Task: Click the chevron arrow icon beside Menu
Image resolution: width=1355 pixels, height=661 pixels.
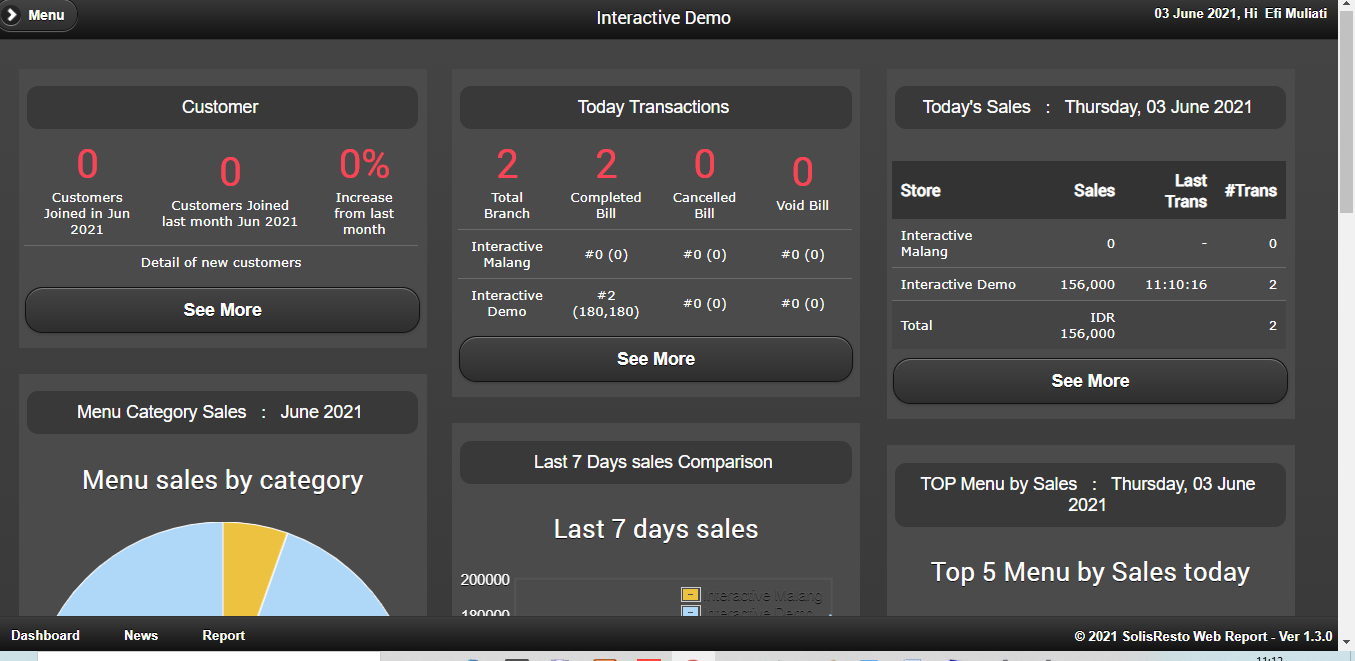Action: point(13,15)
